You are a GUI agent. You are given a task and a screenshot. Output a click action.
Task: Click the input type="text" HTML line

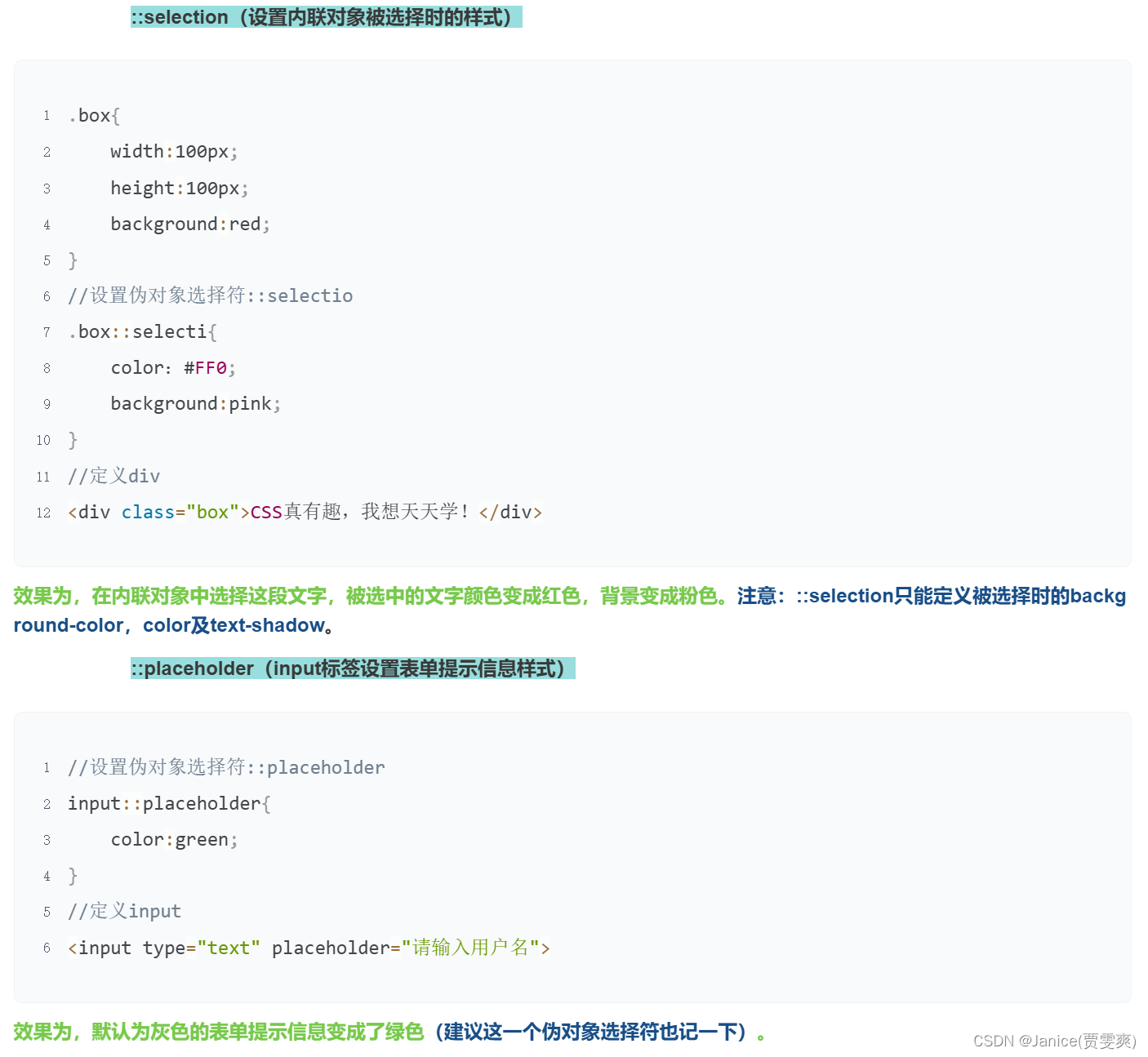tap(309, 948)
